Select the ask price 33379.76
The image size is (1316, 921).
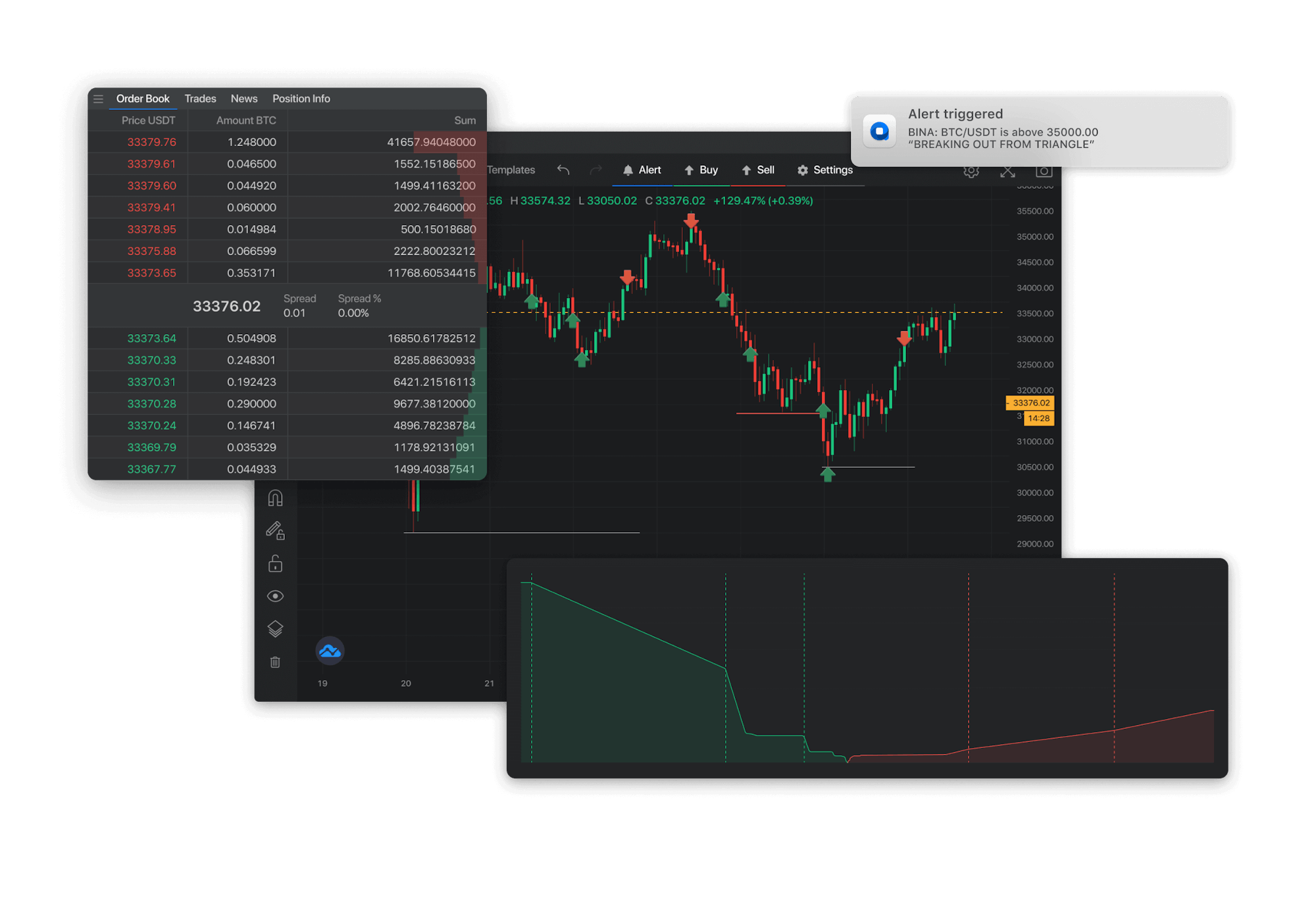pyautogui.click(x=151, y=142)
